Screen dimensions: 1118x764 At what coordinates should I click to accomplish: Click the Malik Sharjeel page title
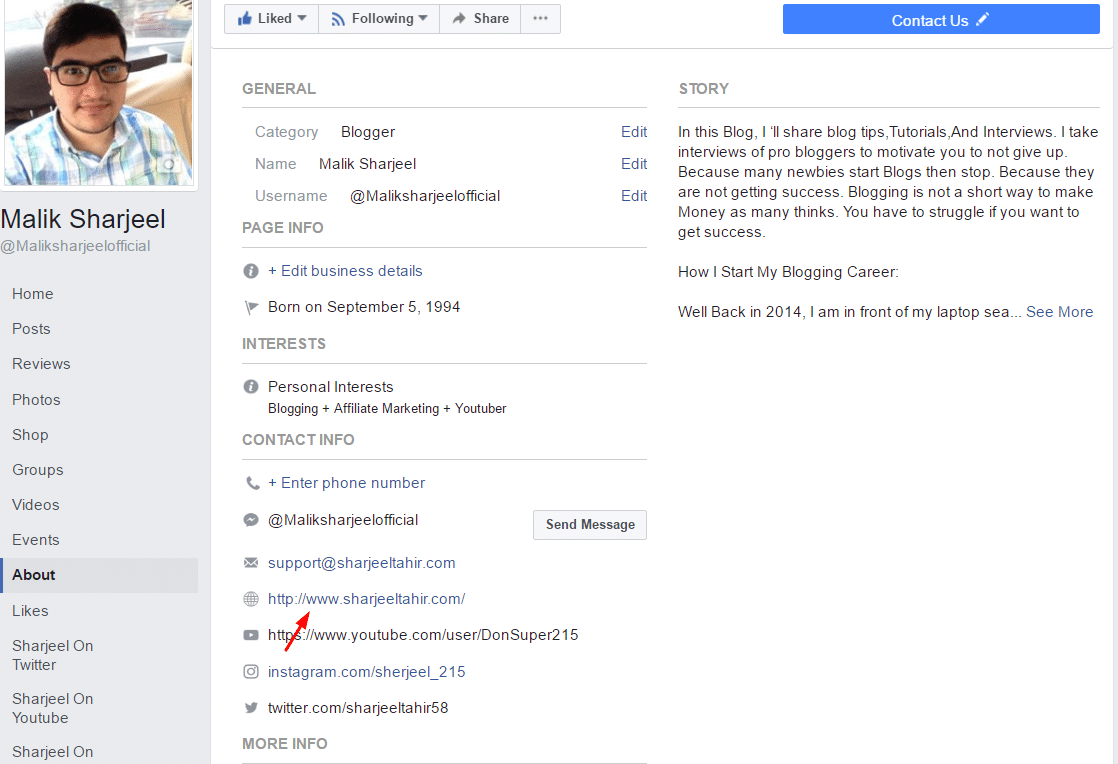(83, 219)
